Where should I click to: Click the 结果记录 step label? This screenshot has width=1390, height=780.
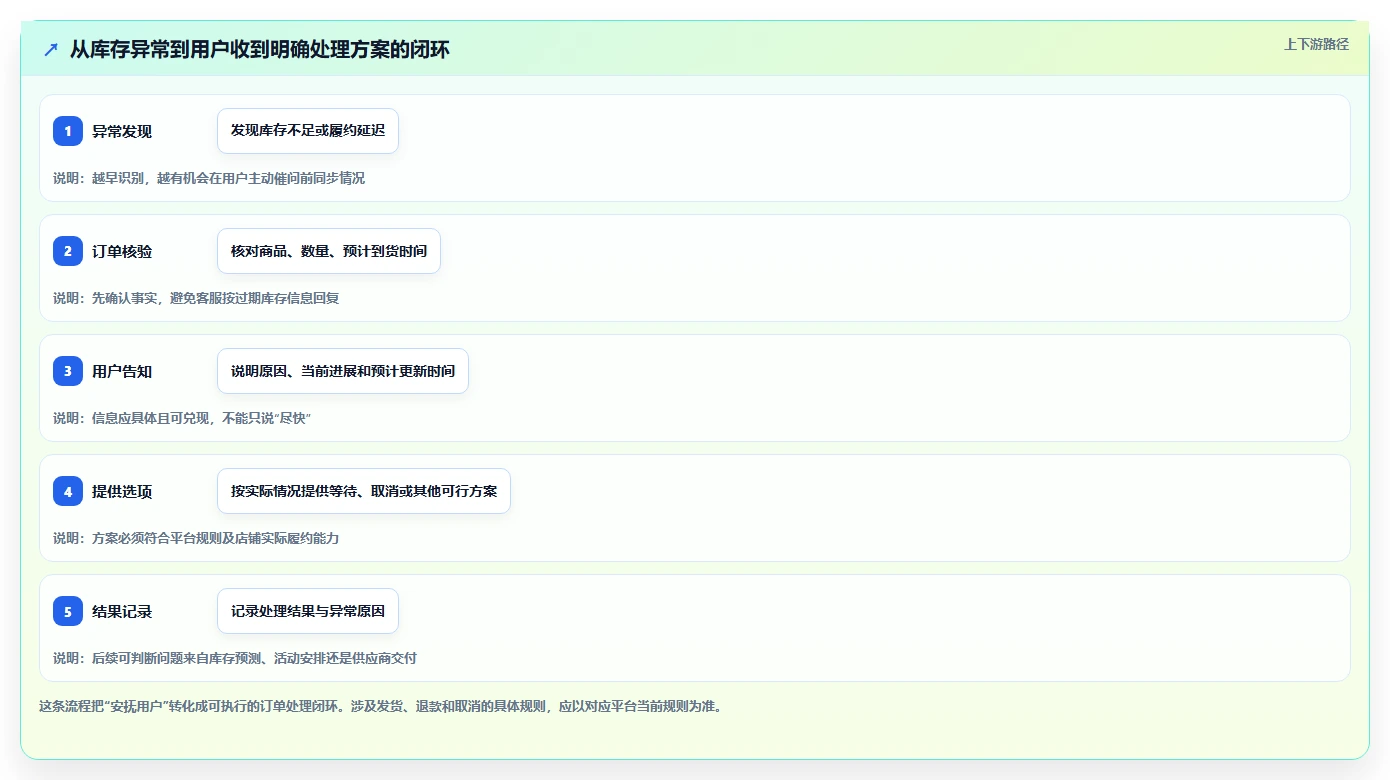click(122, 611)
